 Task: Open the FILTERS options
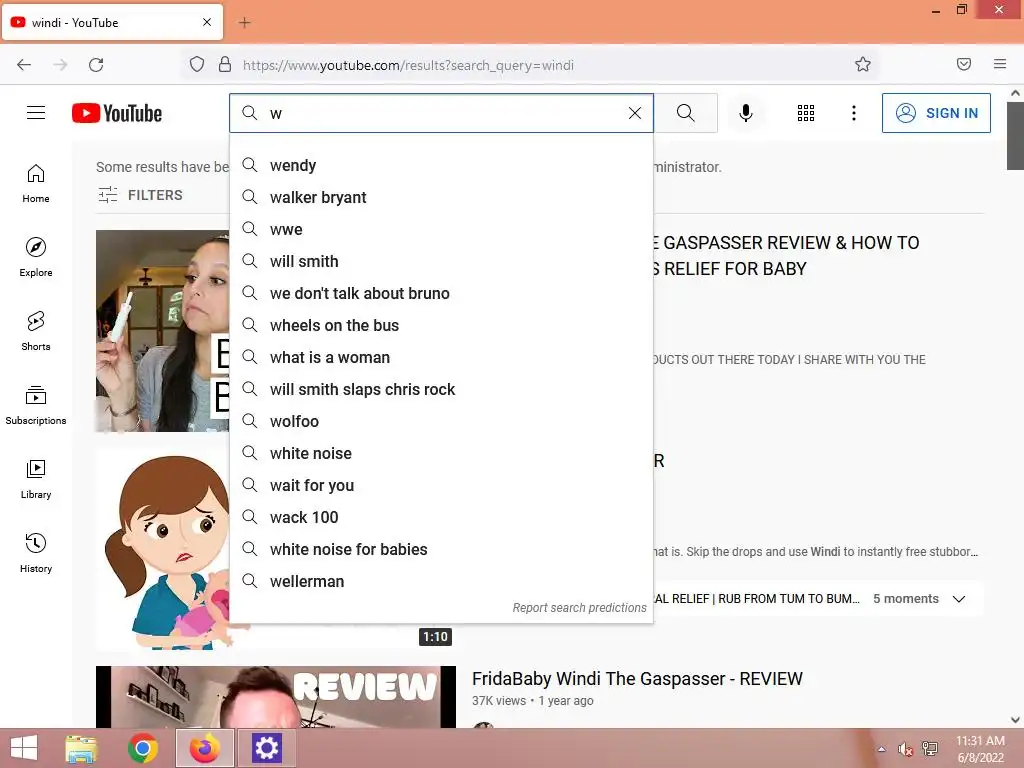(x=140, y=195)
